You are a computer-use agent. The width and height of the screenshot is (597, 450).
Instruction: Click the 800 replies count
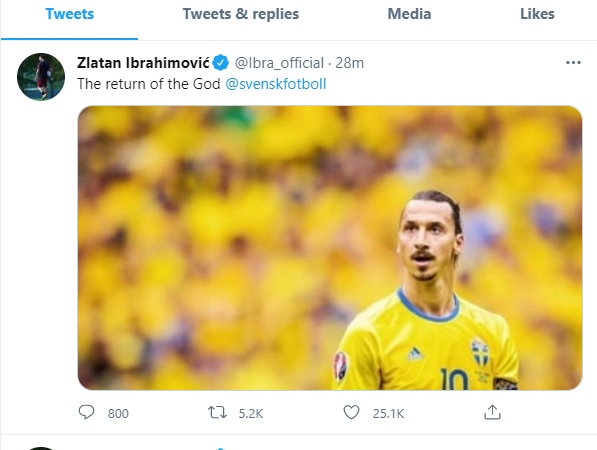click(x=118, y=413)
